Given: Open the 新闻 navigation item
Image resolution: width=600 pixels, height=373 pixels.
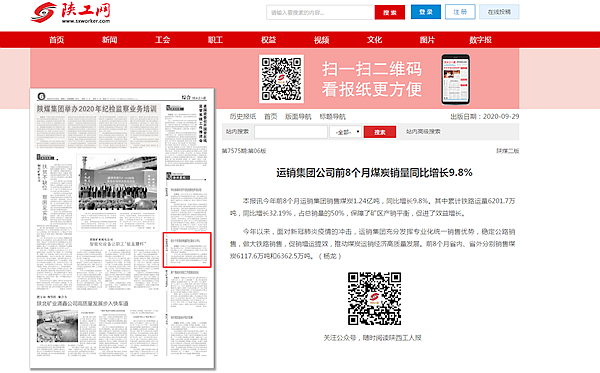Looking at the screenshot, I should [x=109, y=40].
